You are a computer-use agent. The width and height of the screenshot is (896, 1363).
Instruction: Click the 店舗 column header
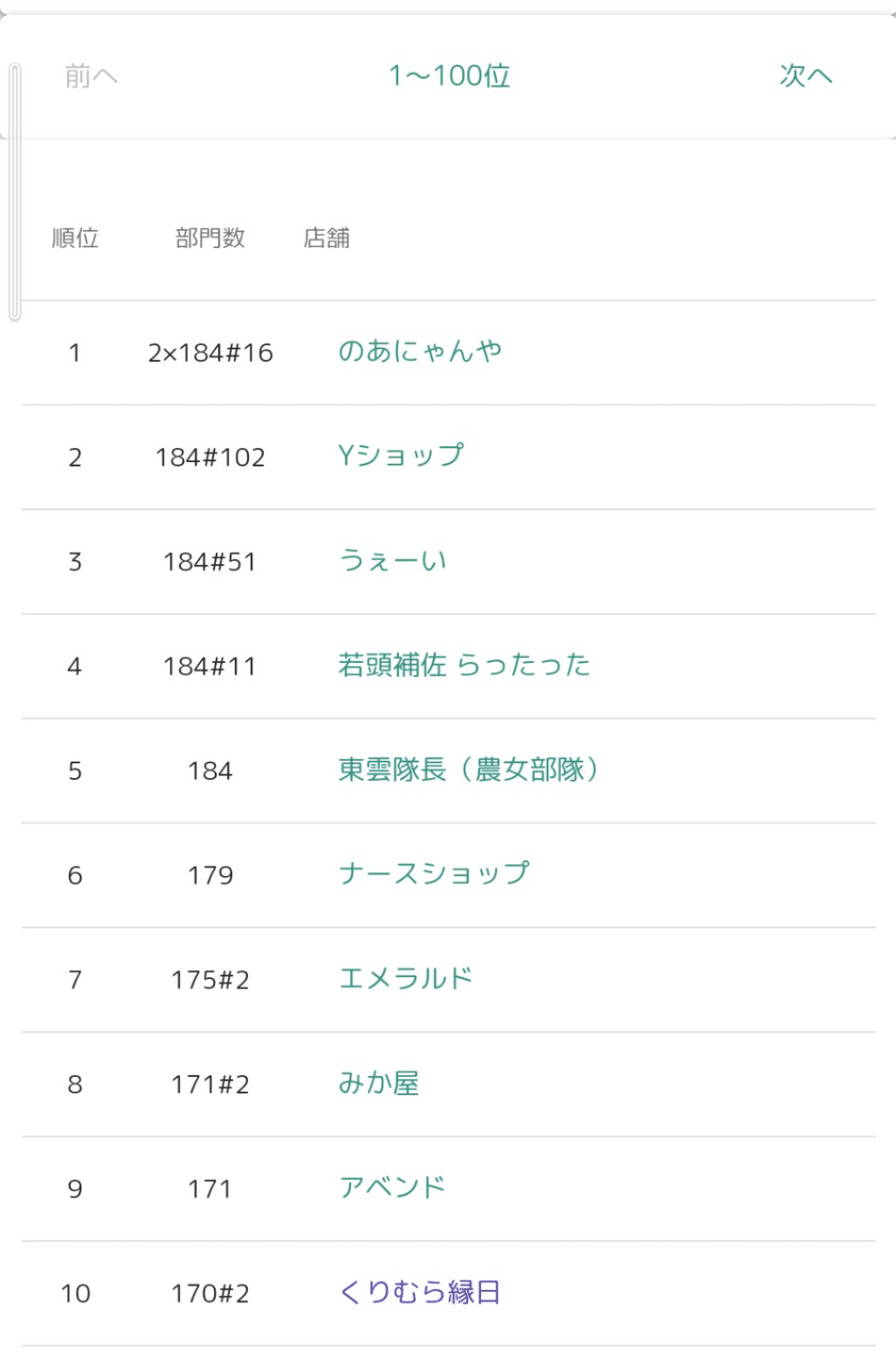tap(326, 238)
